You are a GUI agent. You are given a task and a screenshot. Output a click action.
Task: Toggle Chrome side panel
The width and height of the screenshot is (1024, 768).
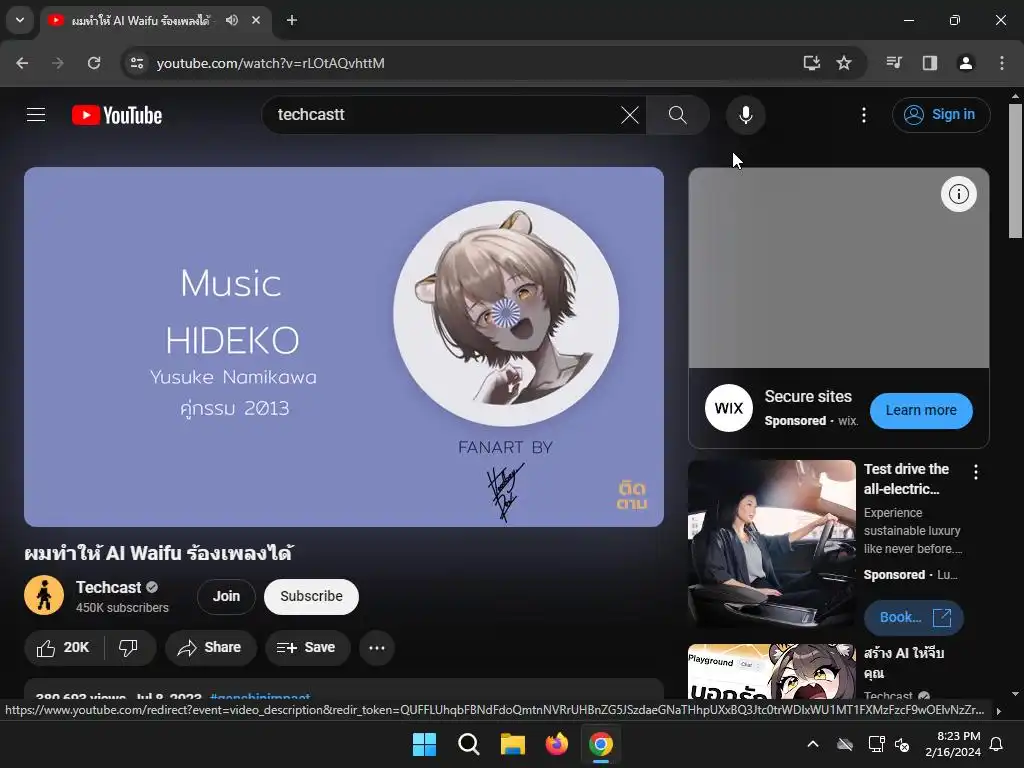(x=929, y=63)
